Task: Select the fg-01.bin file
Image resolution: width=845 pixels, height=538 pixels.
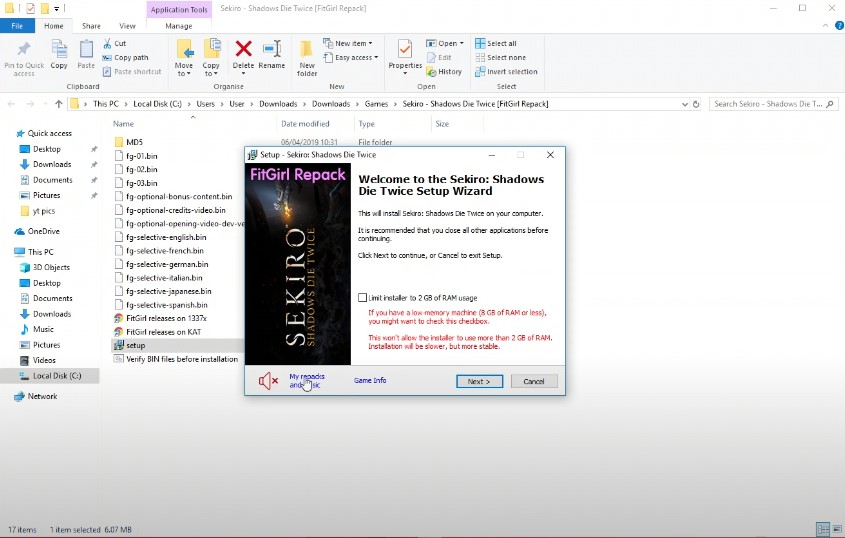Action: 142,156
